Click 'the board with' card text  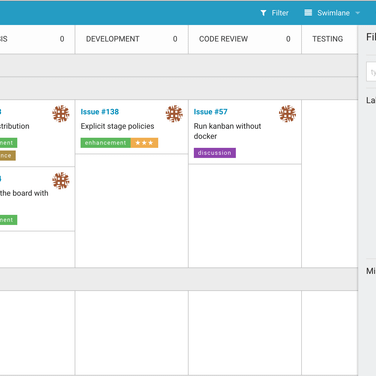click(x=24, y=193)
